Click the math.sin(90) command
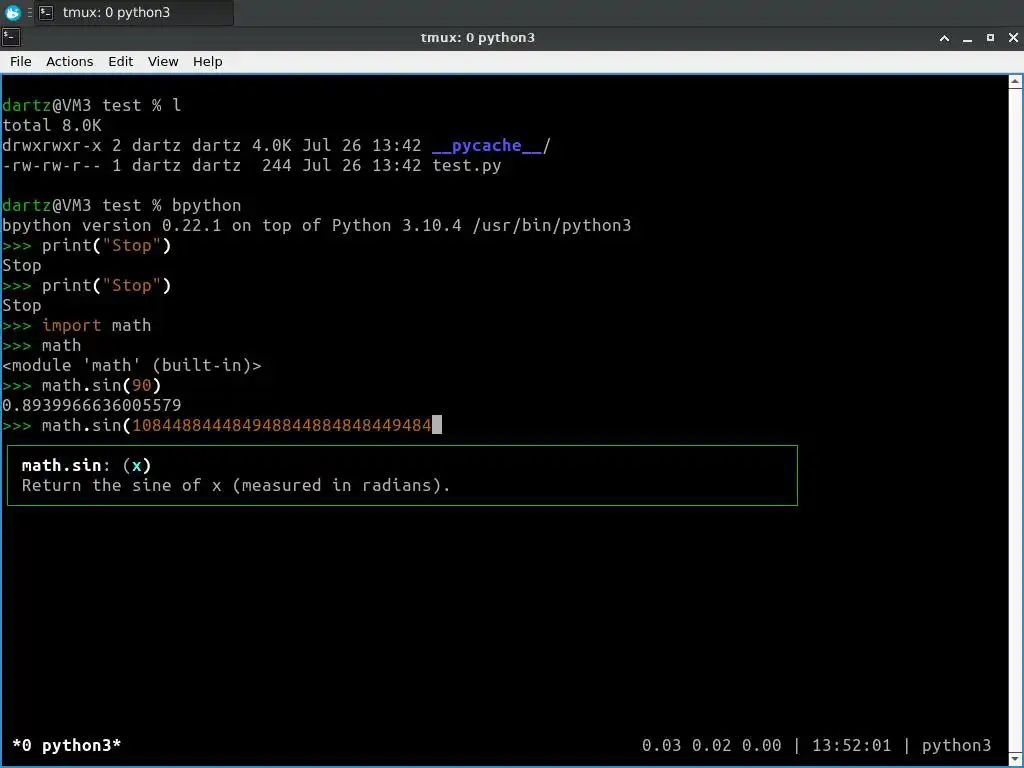This screenshot has width=1024, height=768. pyautogui.click(x=101, y=385)
